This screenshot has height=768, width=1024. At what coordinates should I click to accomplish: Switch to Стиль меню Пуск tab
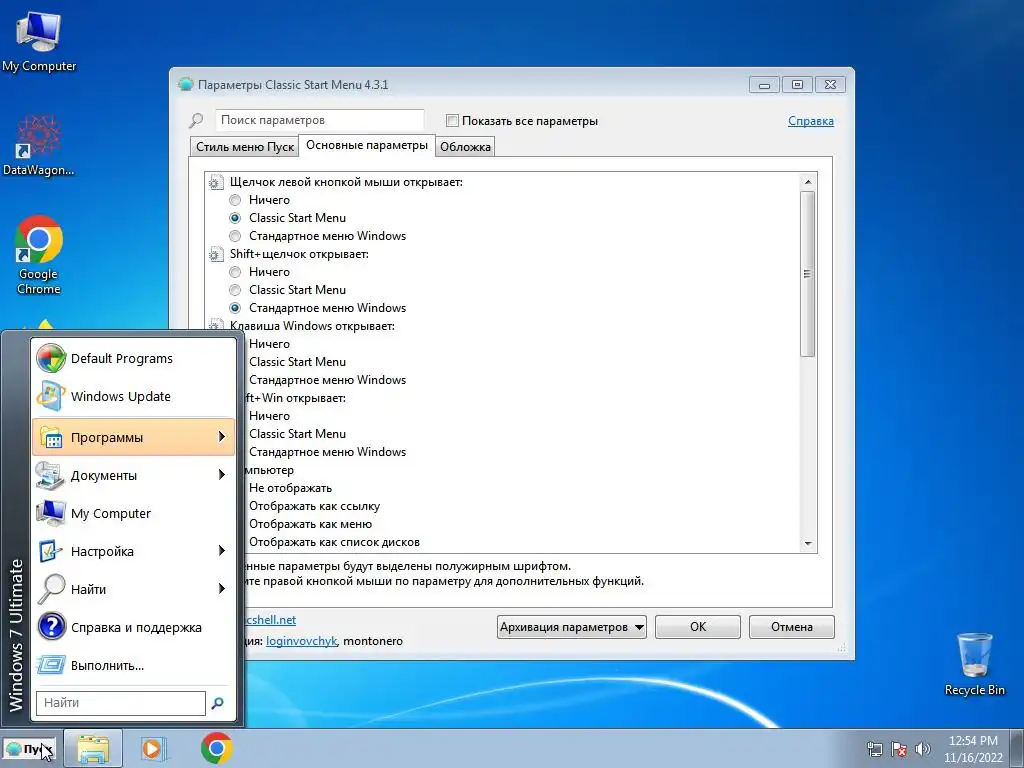(x=245, y=147)
